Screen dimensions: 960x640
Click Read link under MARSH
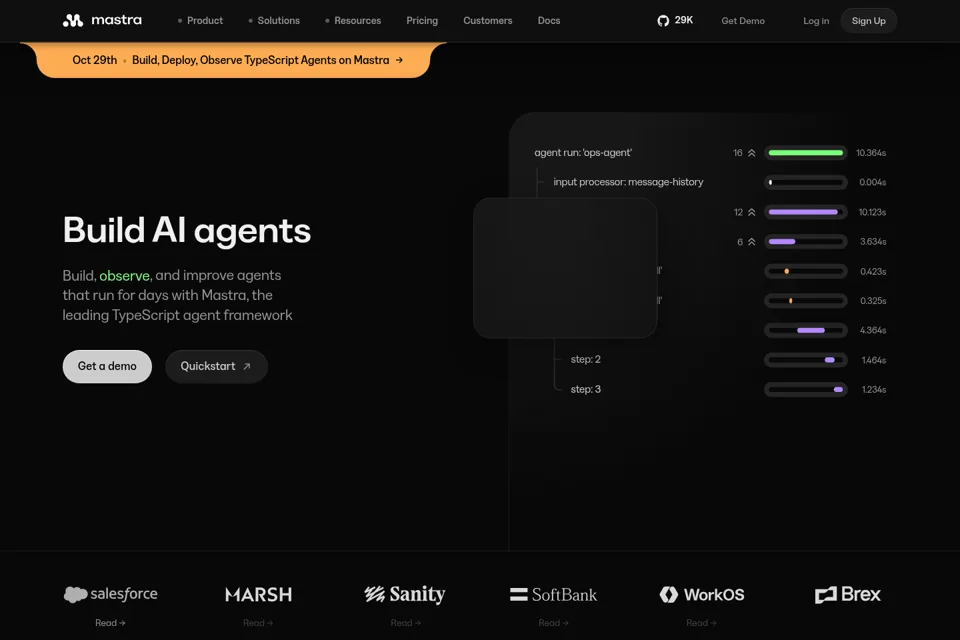[x=258, y=623]
